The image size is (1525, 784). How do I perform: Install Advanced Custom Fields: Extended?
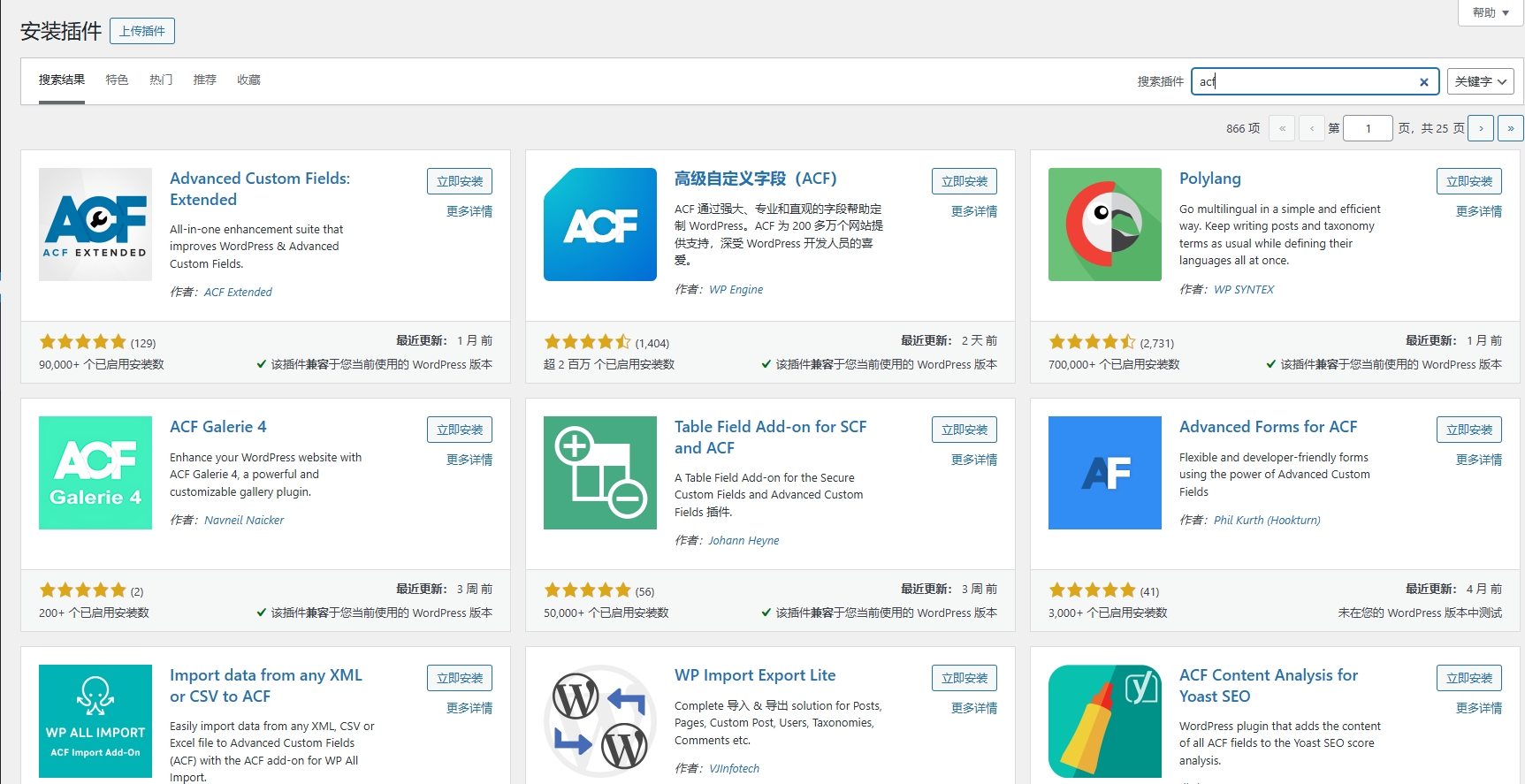point(460,181)
